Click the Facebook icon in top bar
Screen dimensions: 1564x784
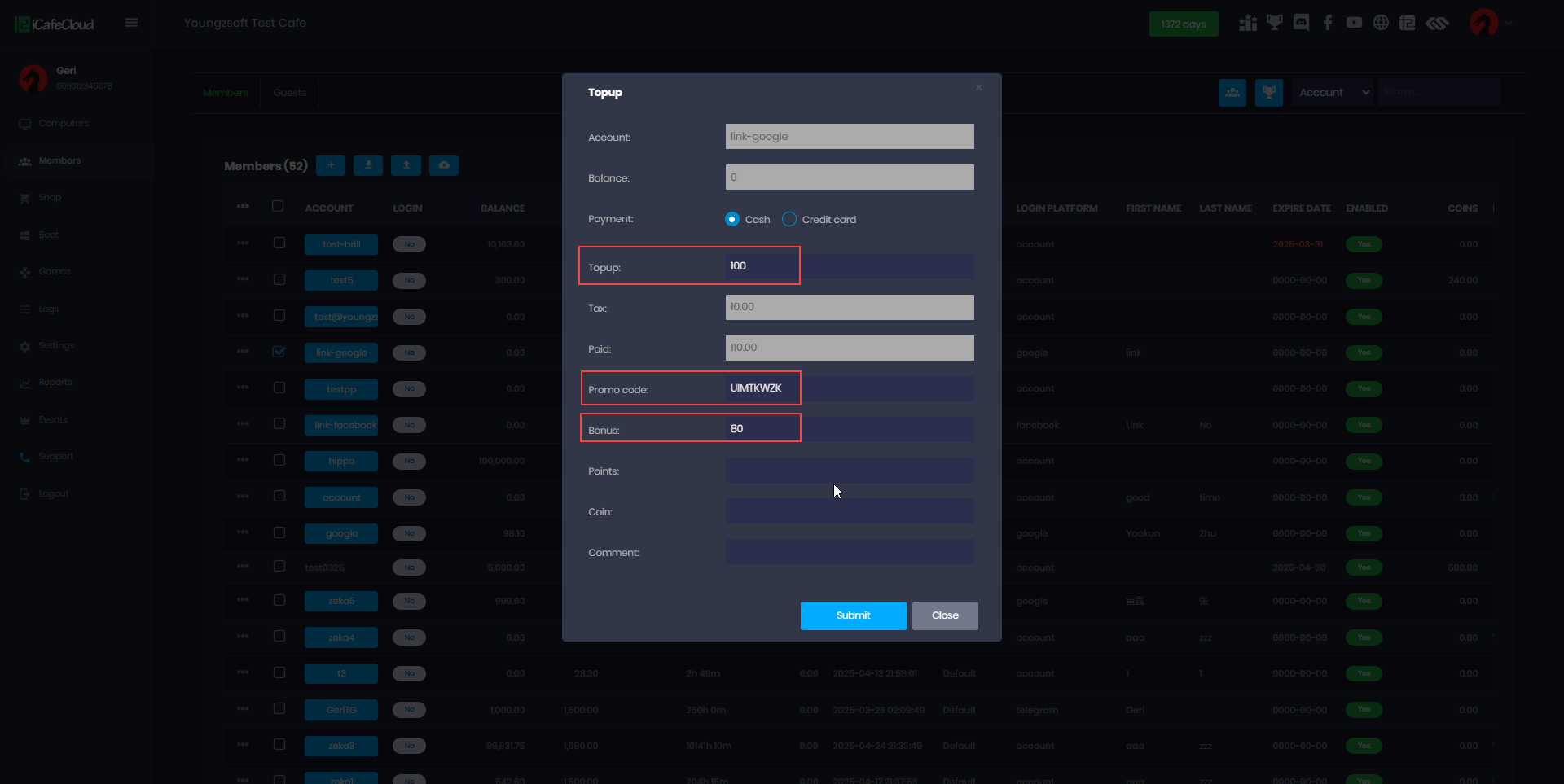[x=1328, y=23]
